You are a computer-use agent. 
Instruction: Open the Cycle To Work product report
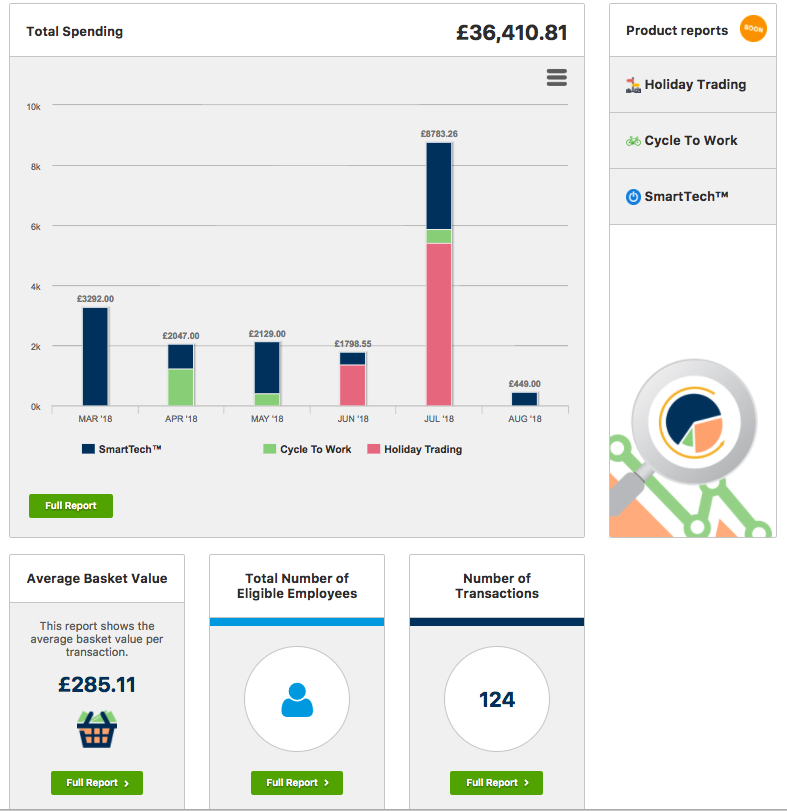[x=693, y=141]
